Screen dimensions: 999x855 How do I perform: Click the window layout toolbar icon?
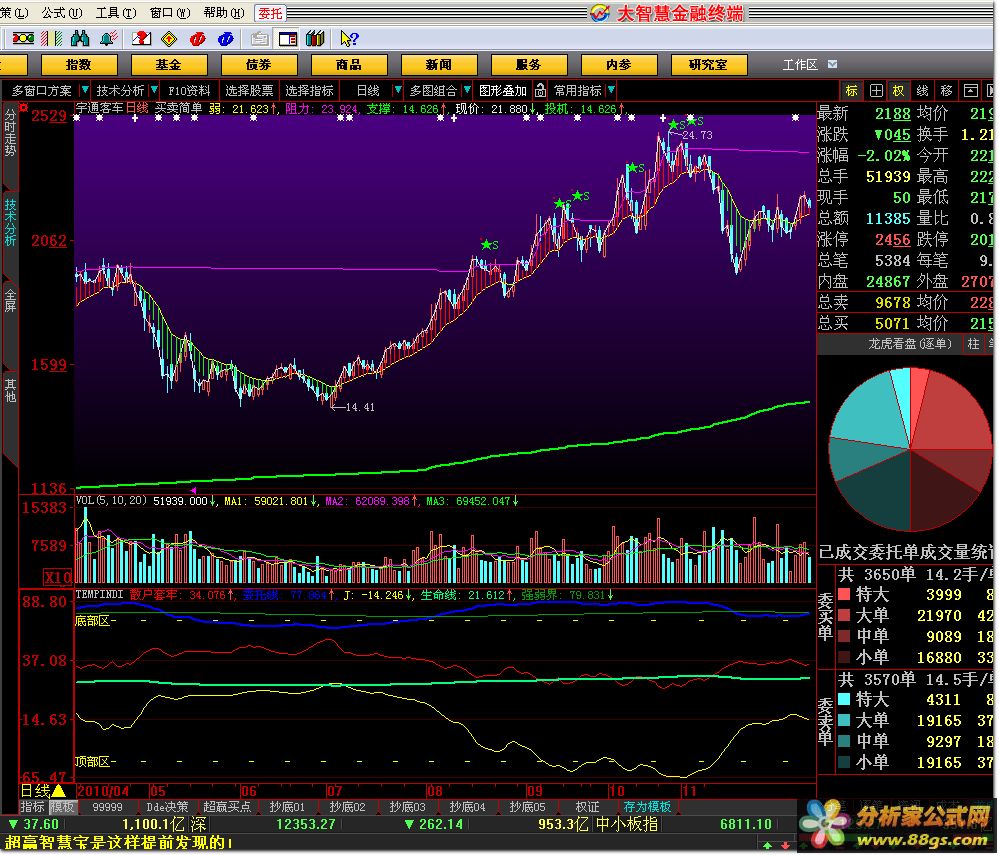coord(288,39)
